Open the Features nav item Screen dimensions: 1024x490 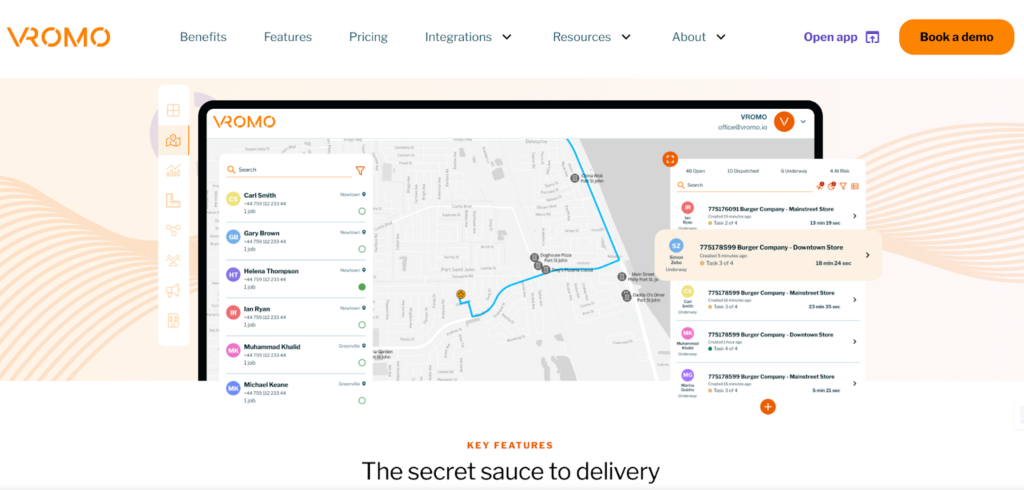click(x=288, y=37)
